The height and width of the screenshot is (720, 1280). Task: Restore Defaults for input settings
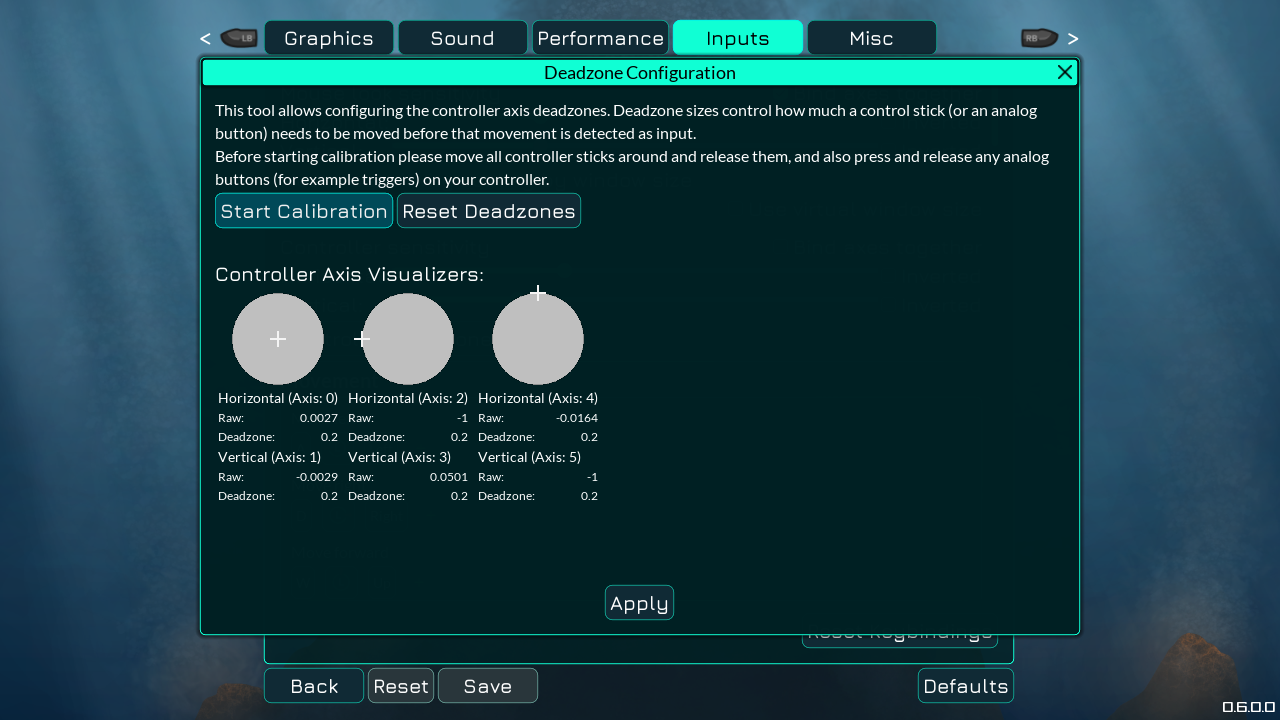[x=965, y=686]
